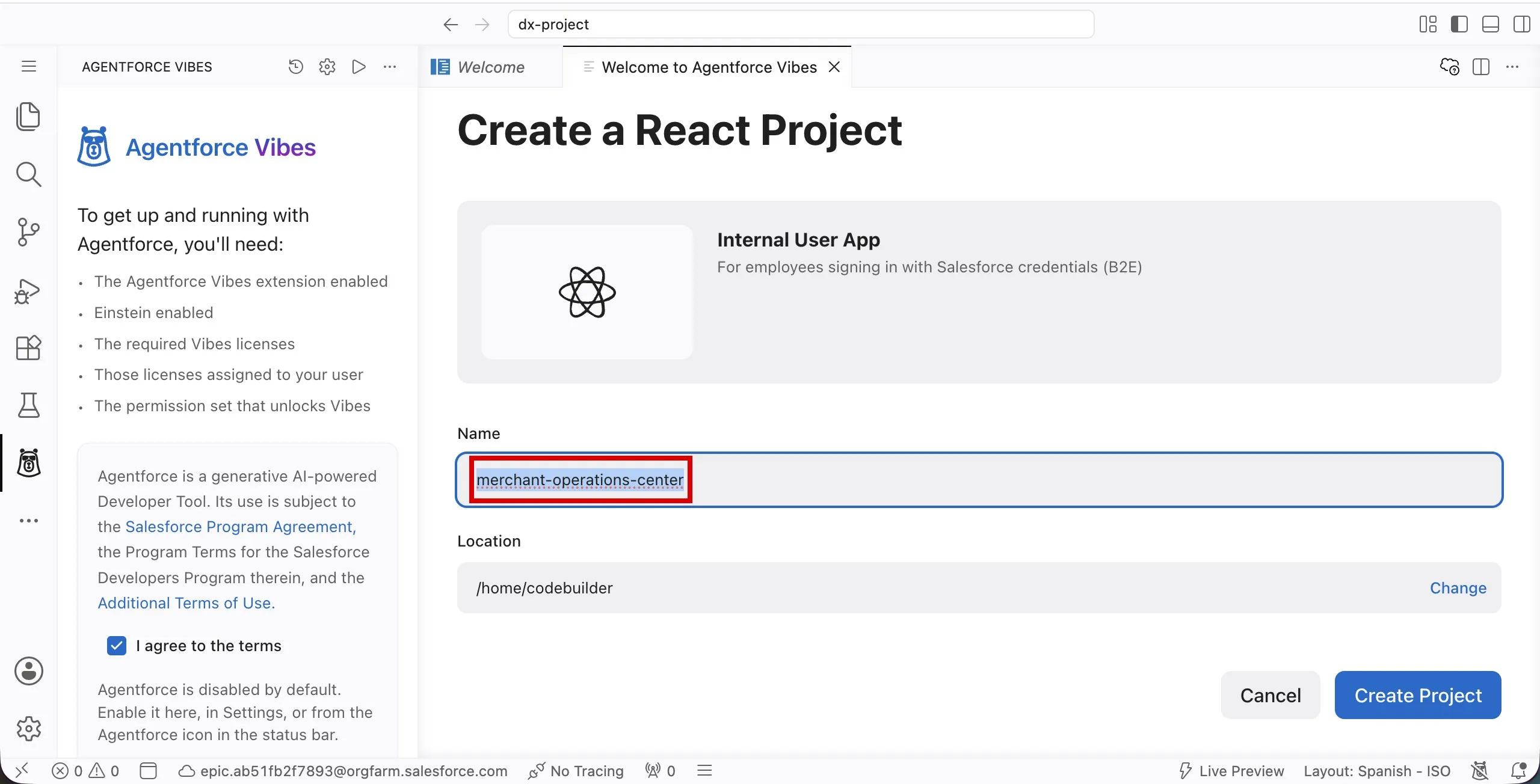The height and width of the screenshot is (784, 1540).
Task: Click Live Preview in status bar
Action: click(1231, 771)
